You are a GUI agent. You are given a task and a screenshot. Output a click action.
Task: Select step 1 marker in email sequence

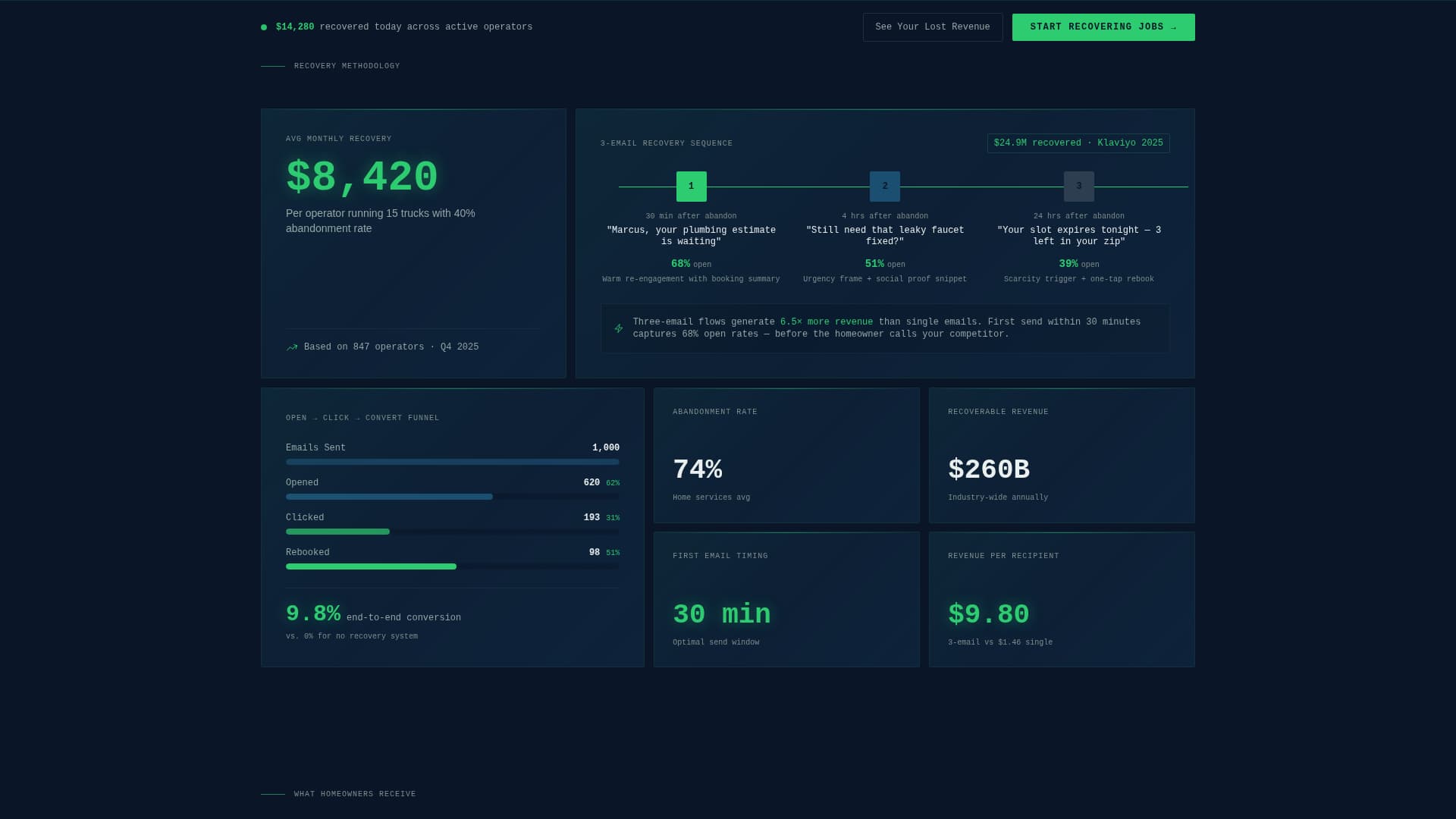pyautogui.click(x=691, y=187)
